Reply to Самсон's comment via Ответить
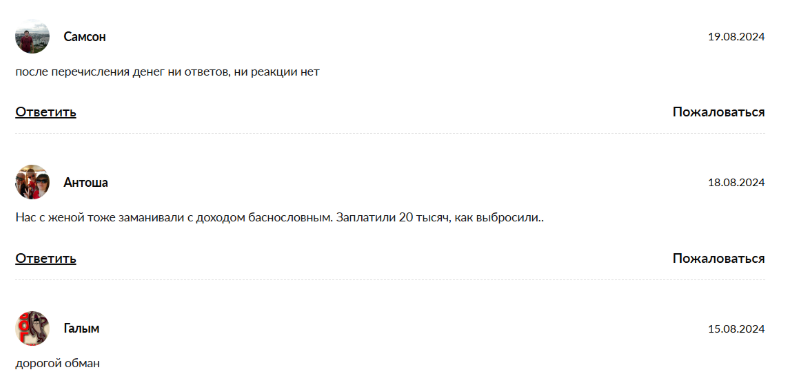 click(x=46, y=112)
